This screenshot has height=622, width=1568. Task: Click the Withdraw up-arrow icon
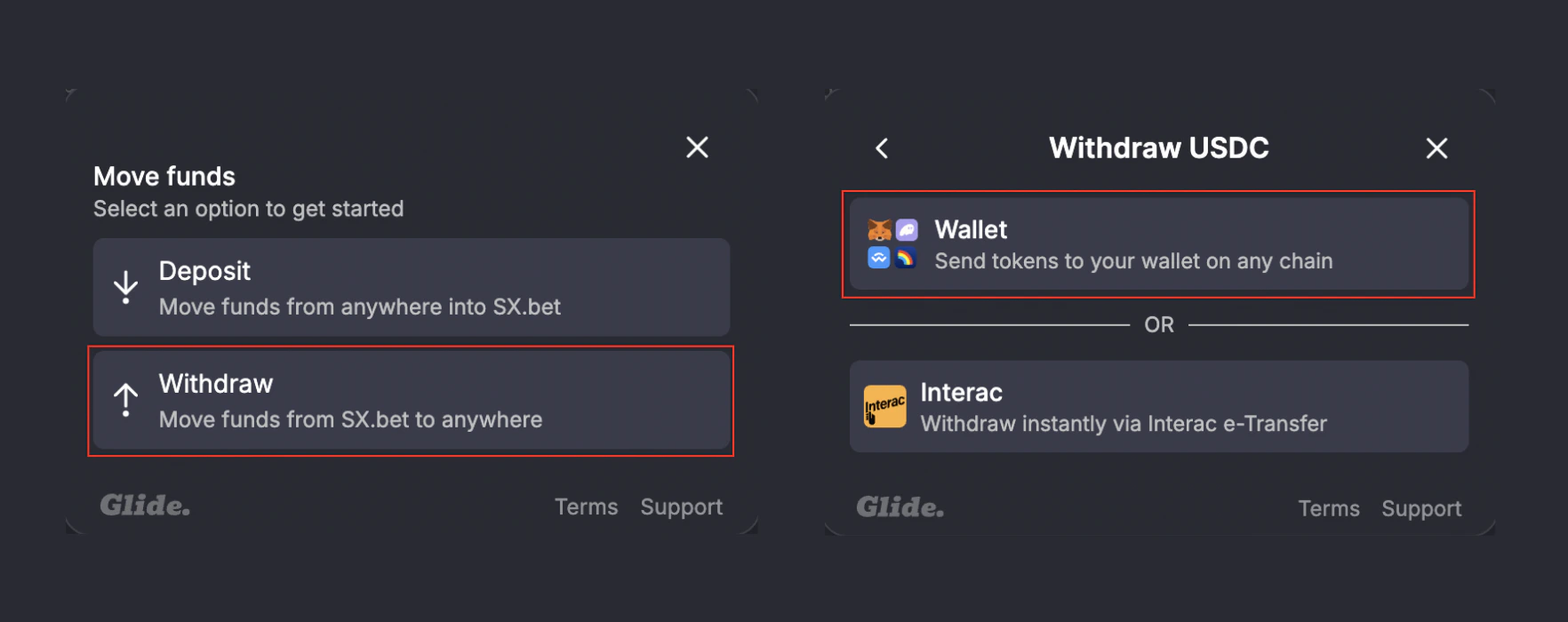pos(126,400)
